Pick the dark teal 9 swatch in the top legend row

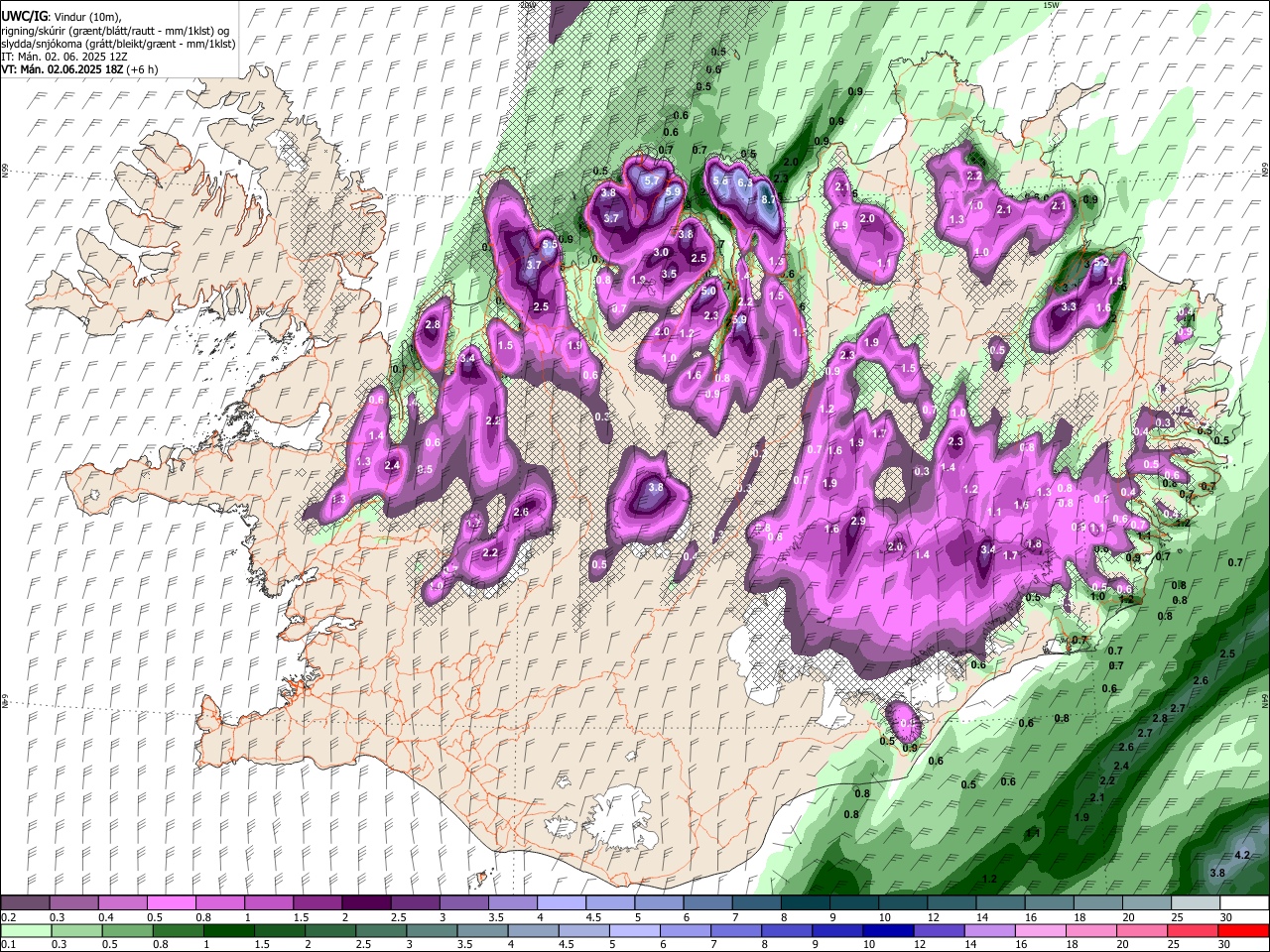(x=854, y=903)
